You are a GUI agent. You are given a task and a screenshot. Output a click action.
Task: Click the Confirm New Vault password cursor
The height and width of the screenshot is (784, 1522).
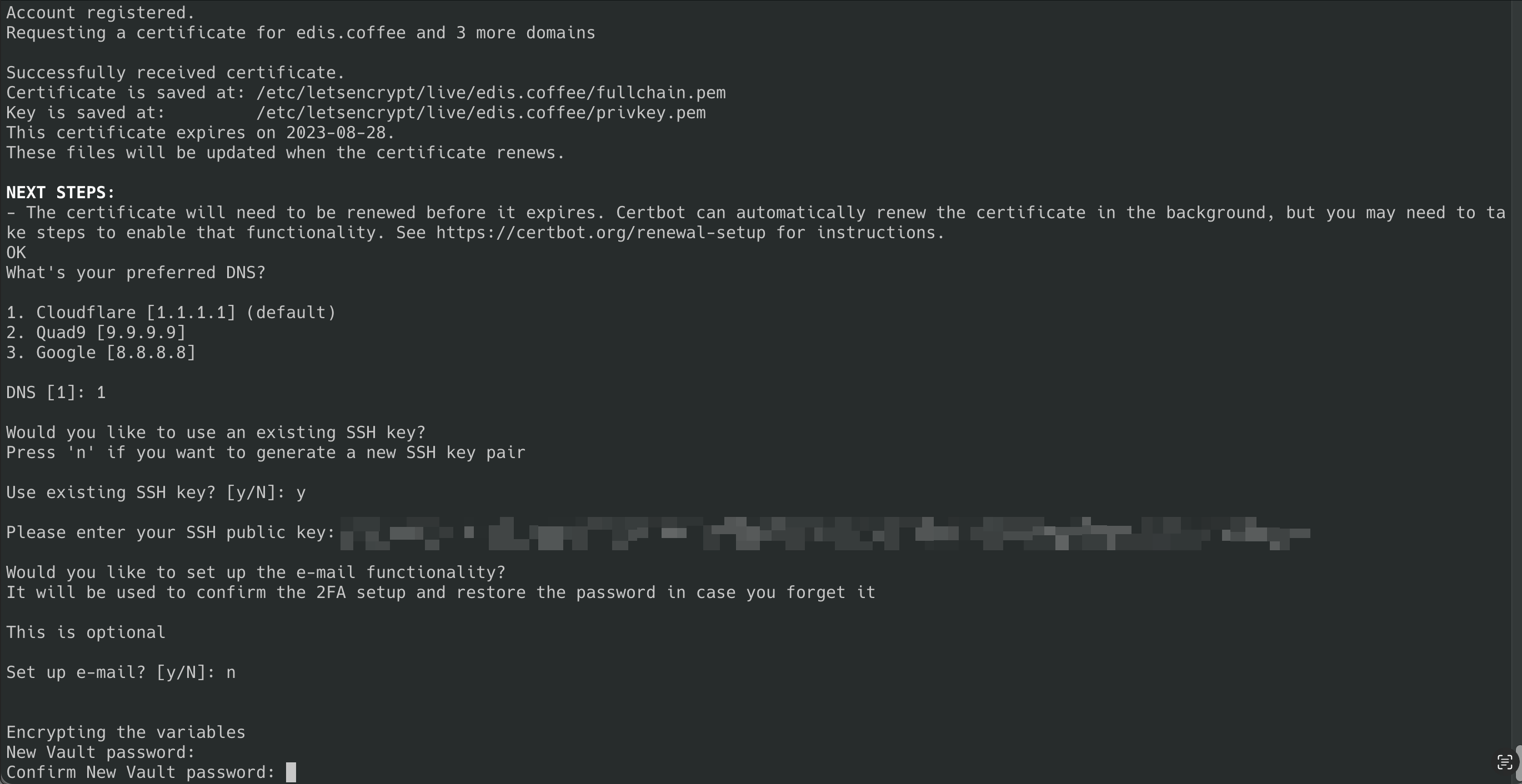[291, 772]
